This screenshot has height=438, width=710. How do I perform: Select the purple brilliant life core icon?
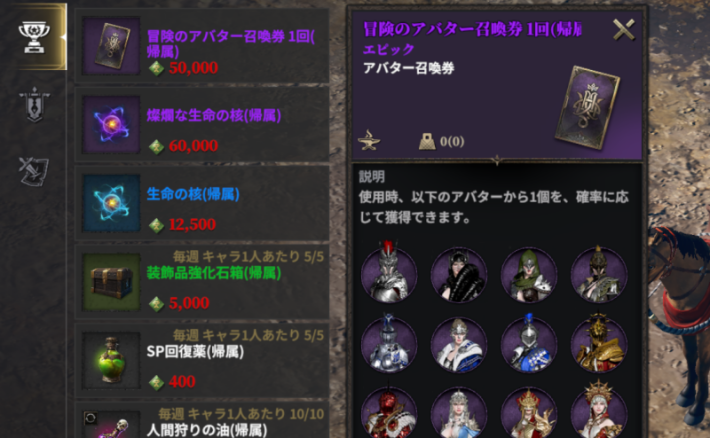(111, 125)
